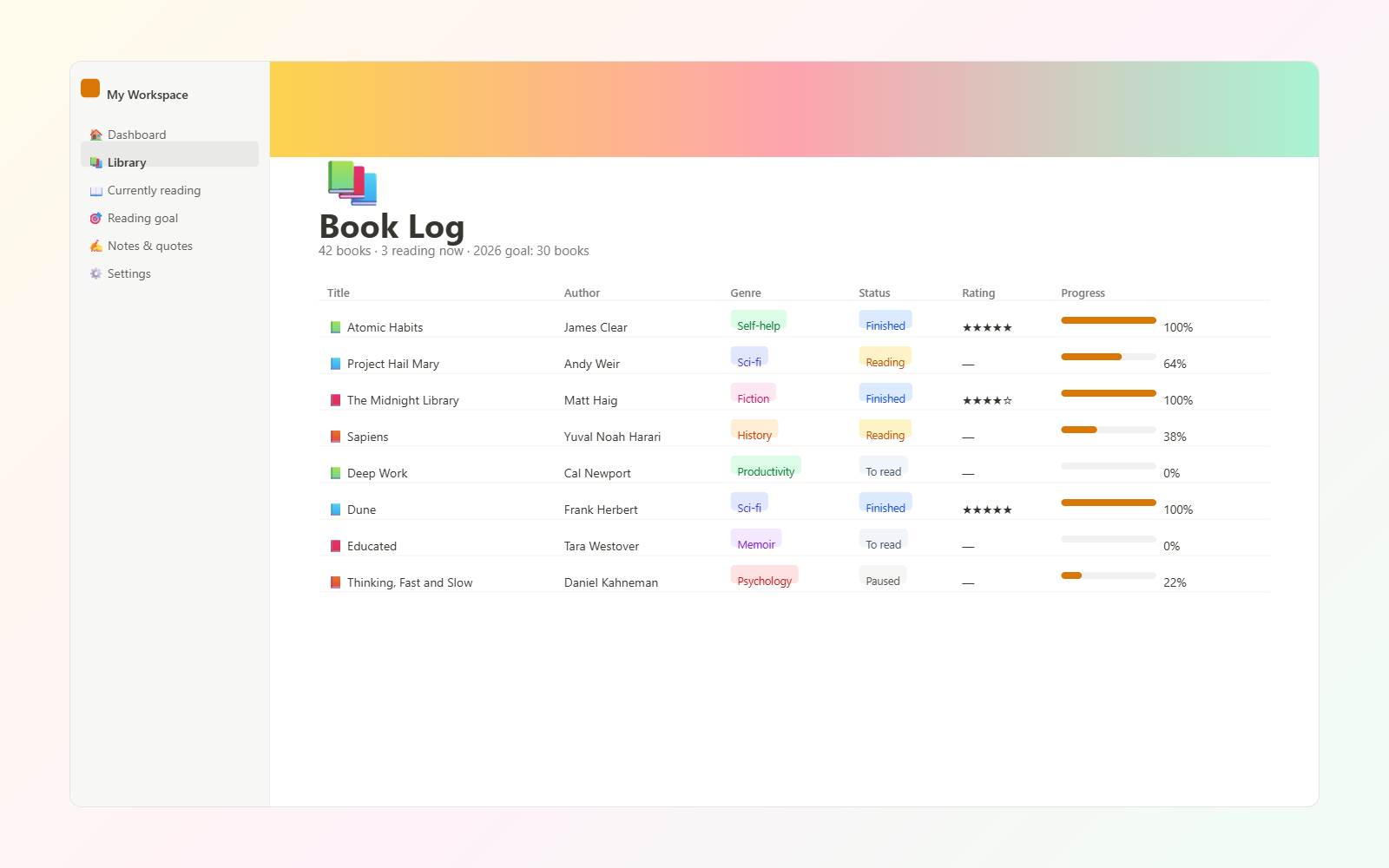Click the green book icon for Deep Work
This screenshot has width=1389, height=868.
[x=335, y=473]
